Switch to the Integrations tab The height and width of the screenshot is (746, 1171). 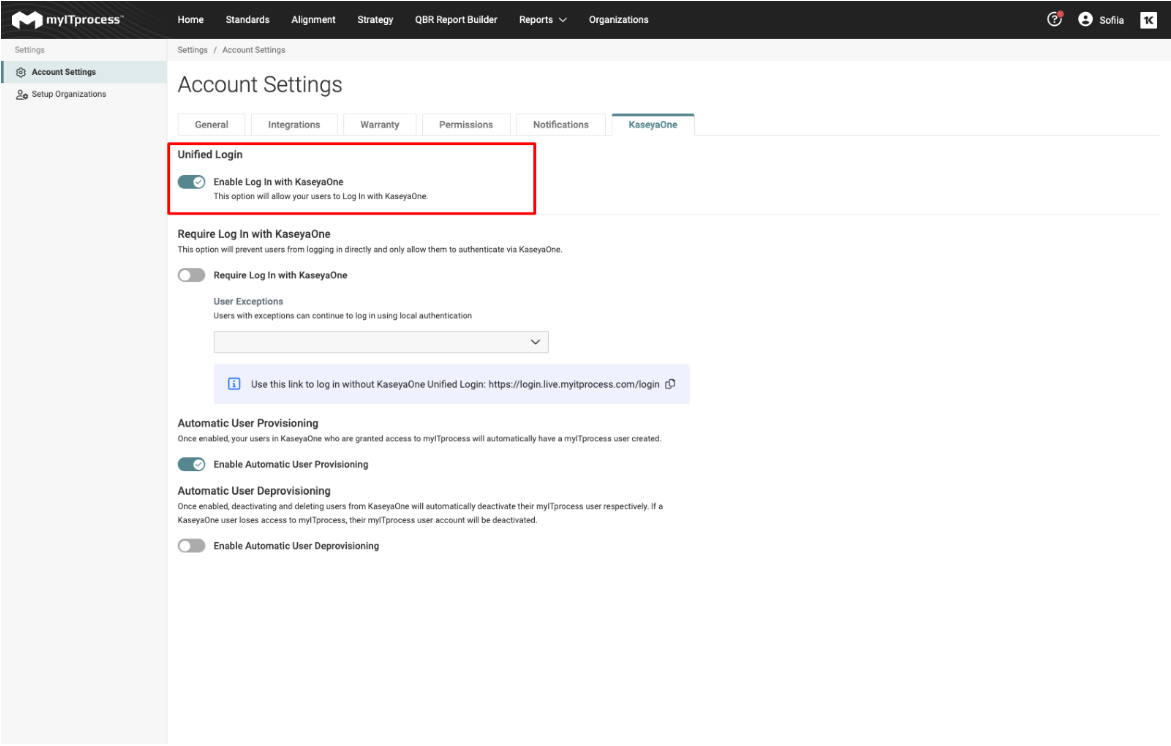[x=294, y=125]
